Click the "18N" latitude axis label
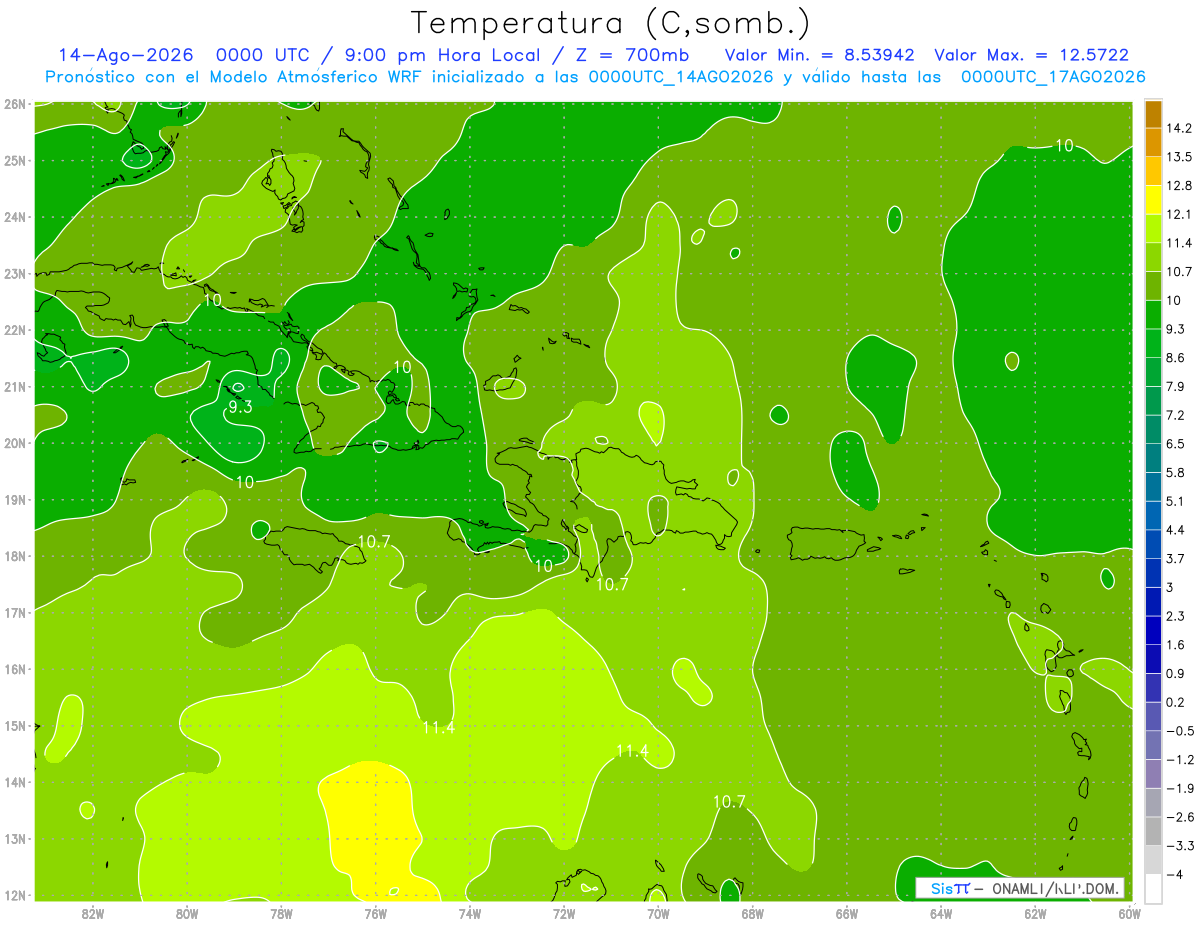1200x927 pixels. [x=15, y=556]
